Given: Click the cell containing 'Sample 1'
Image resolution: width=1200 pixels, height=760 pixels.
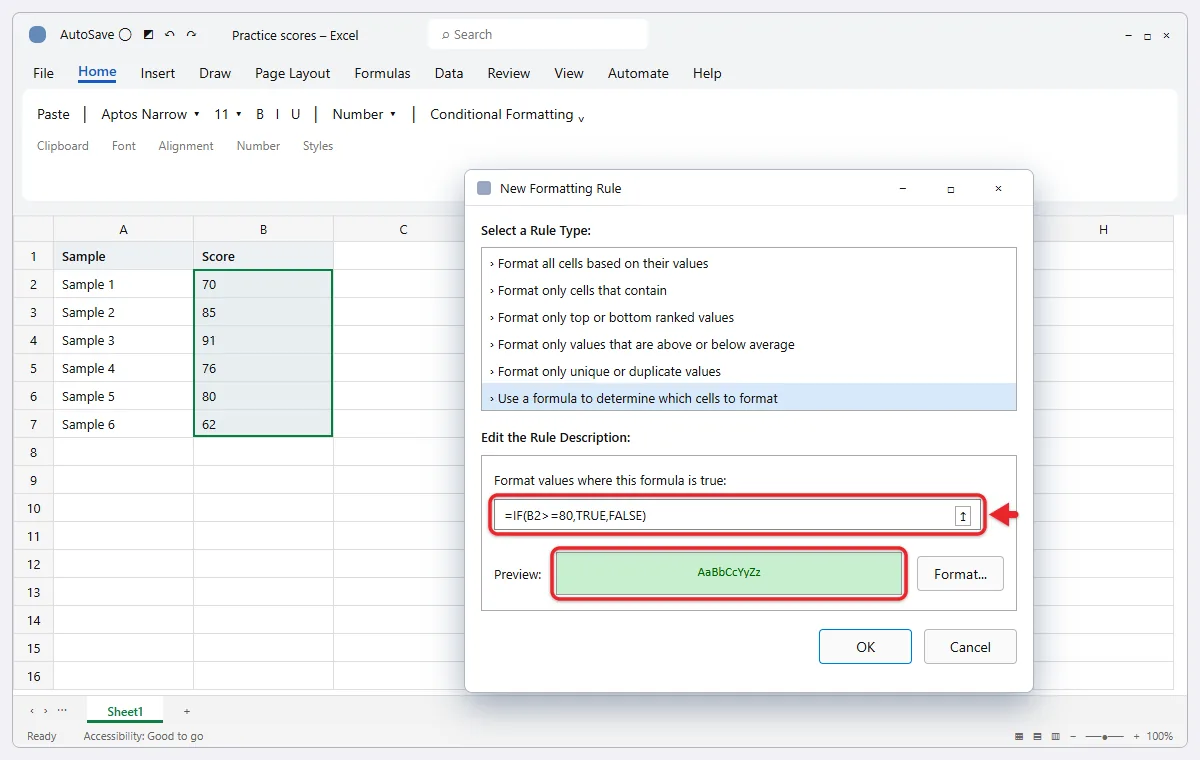Looking at the screenshot, I should click(123, 284).
